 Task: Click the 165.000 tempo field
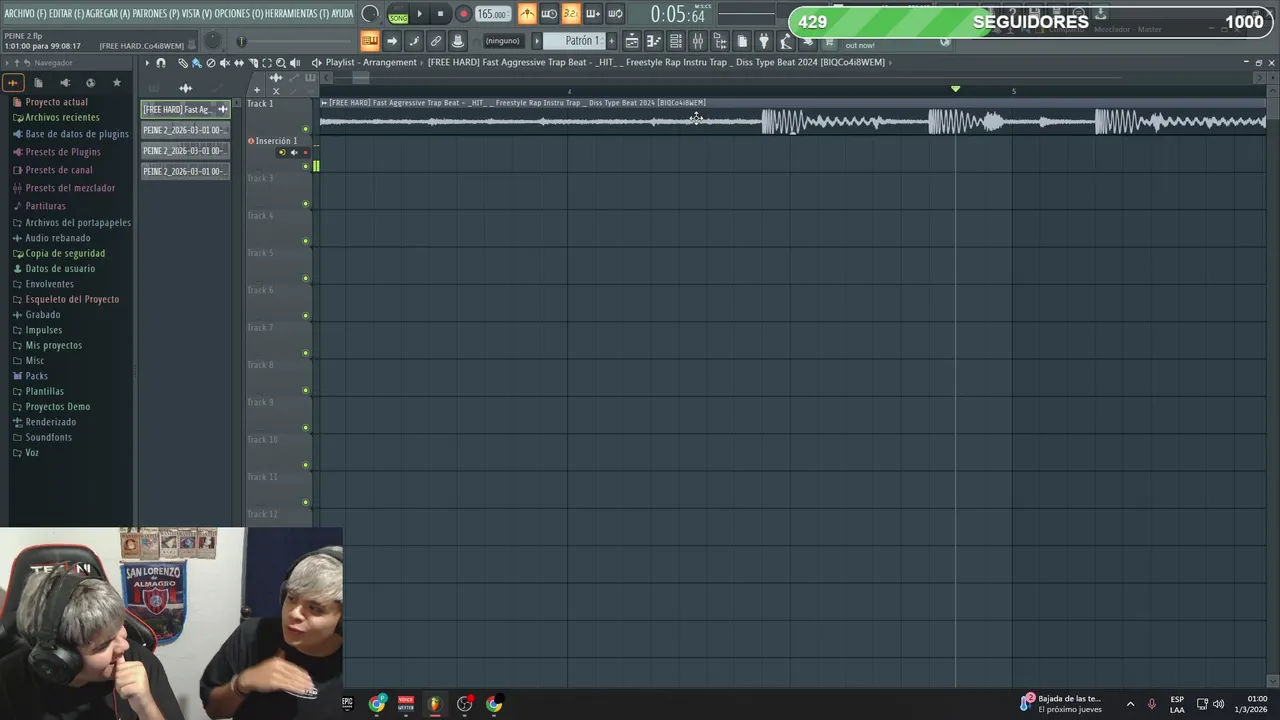[492, 14]
